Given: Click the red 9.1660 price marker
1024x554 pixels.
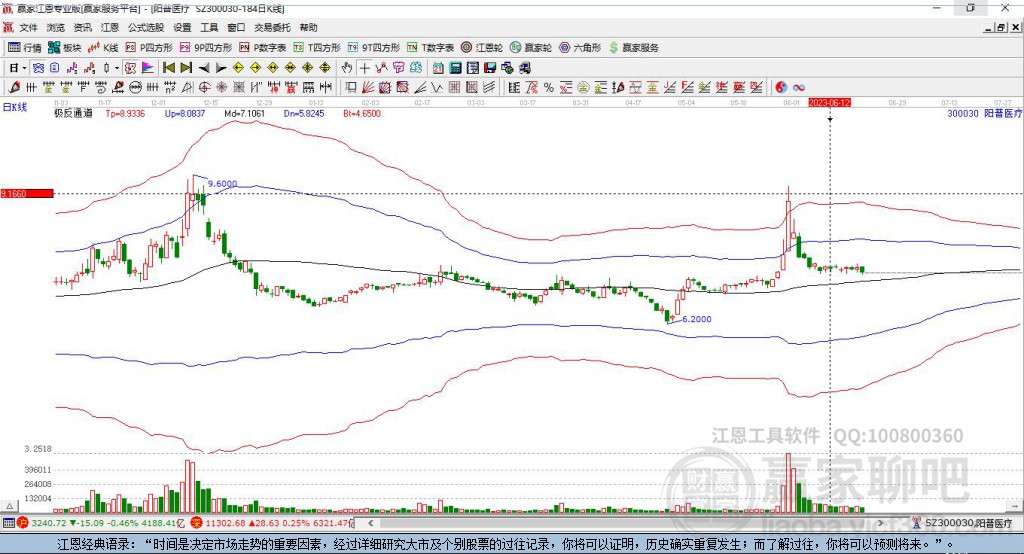Looking at the screenshot, I should coord(27,193).
